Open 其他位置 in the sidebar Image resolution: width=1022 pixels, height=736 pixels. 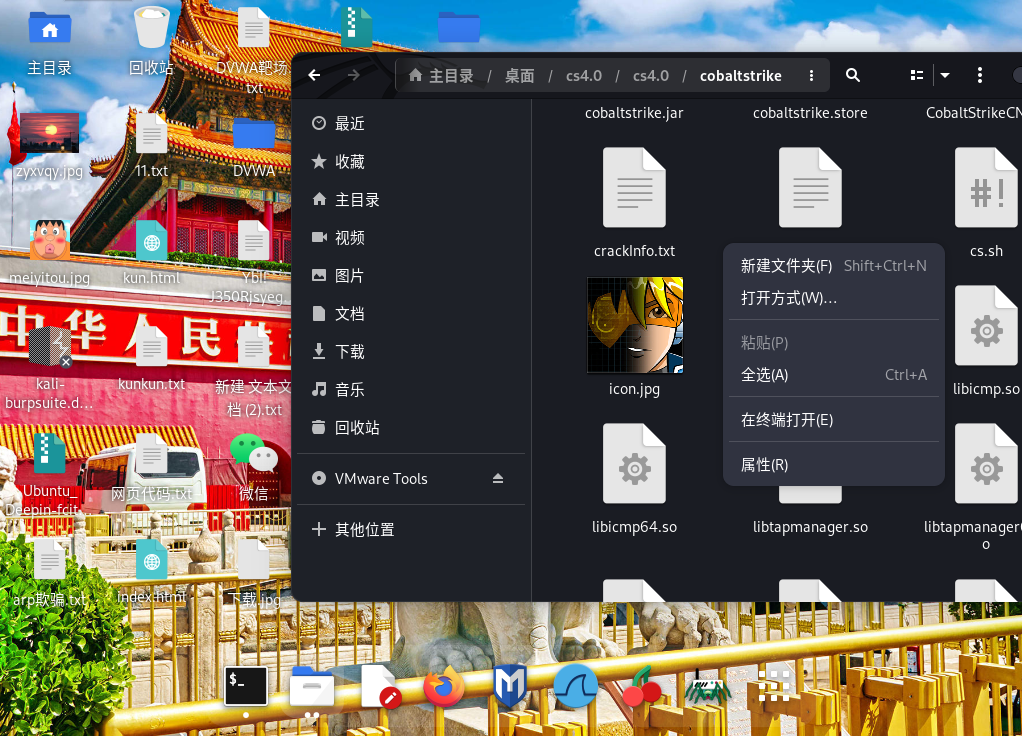[x=411, y=529]
